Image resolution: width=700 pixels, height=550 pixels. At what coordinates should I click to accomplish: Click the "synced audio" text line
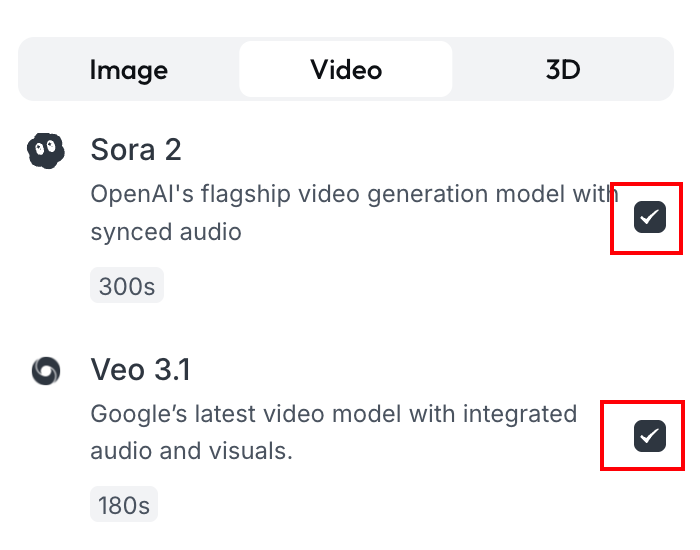(x=166, y=232)
